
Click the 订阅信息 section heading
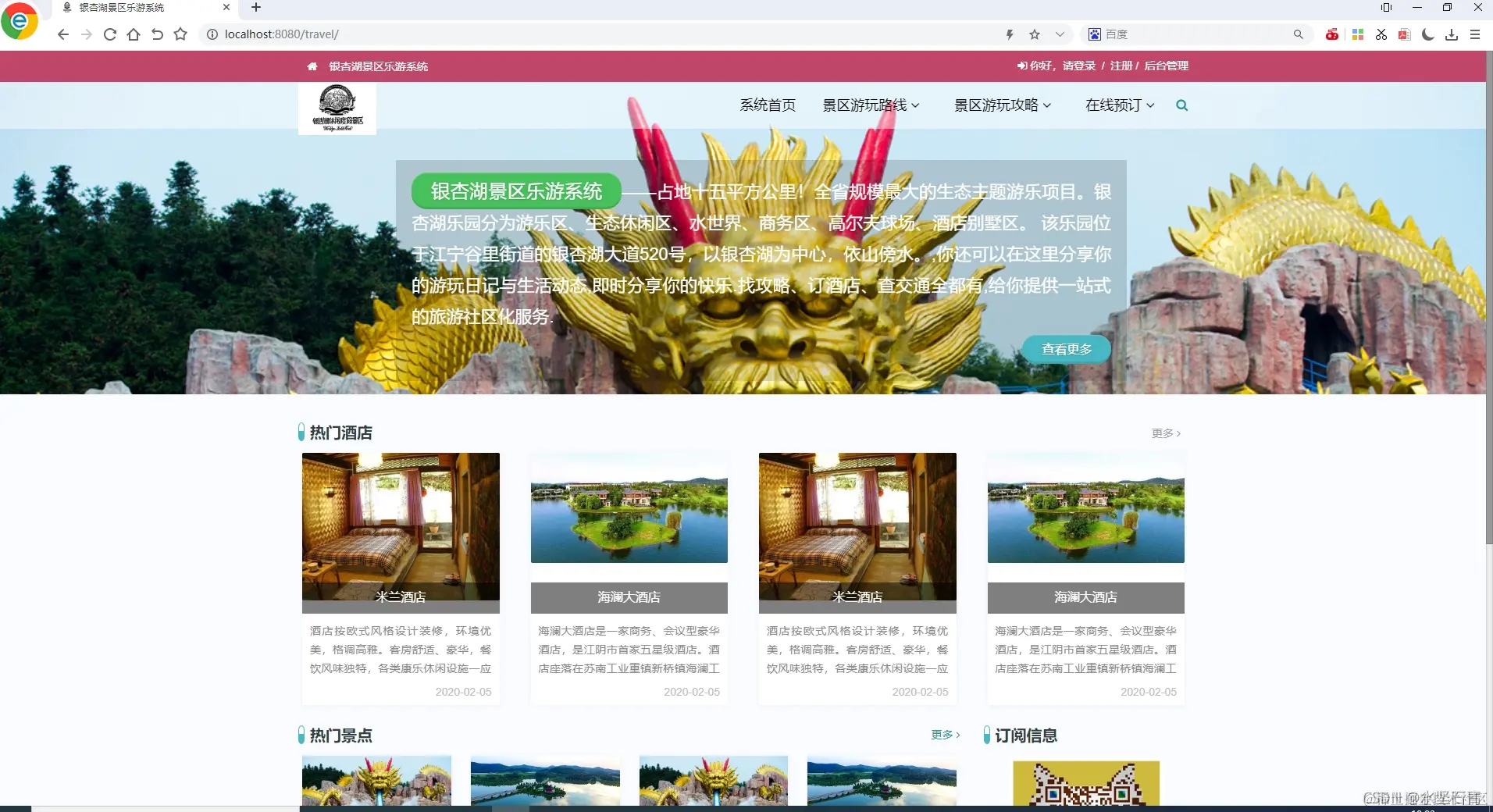click(x=1026, y=735)
